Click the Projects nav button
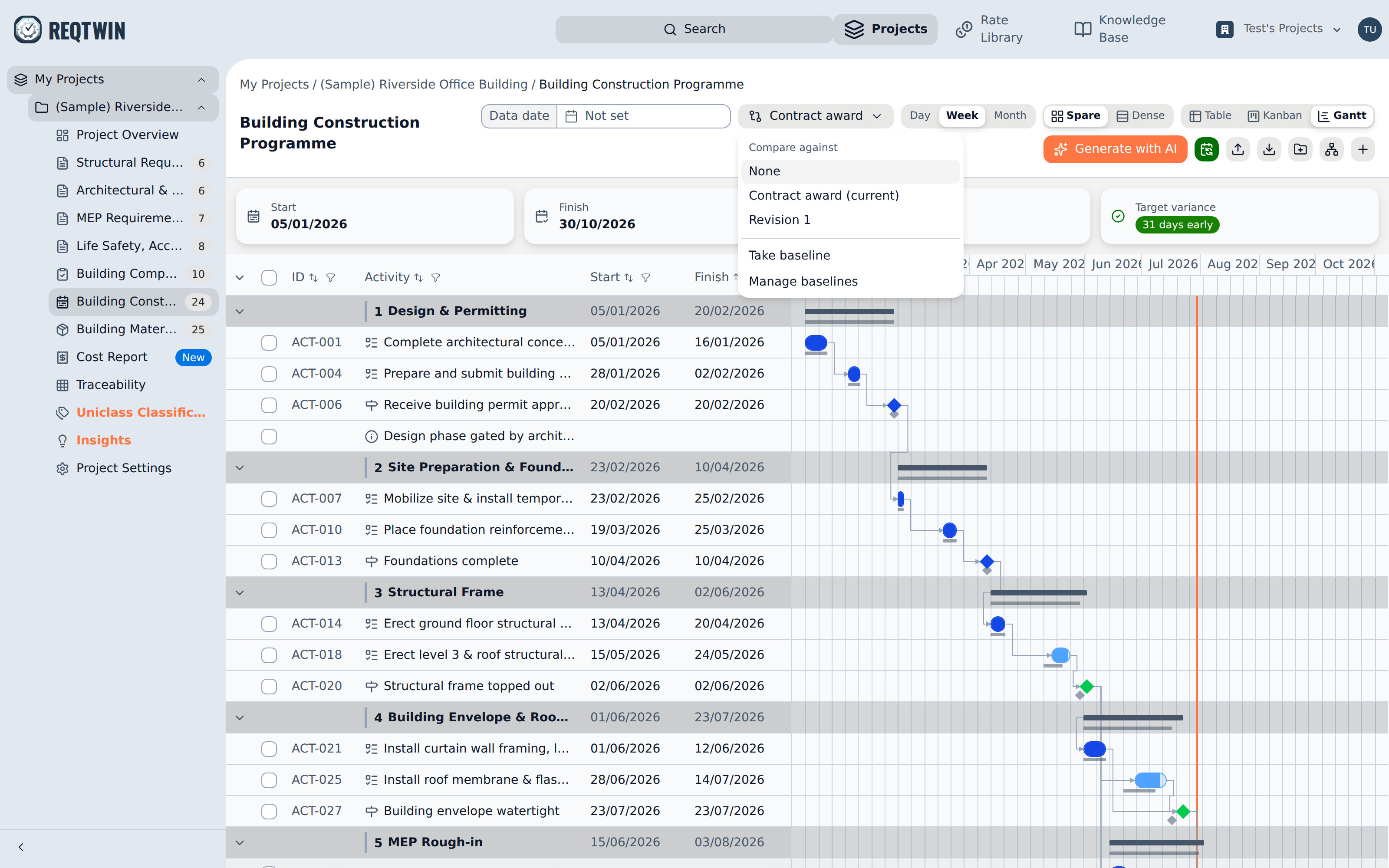Image resolution: width=1389 pixels, height=868 pixels. [885, 29]
